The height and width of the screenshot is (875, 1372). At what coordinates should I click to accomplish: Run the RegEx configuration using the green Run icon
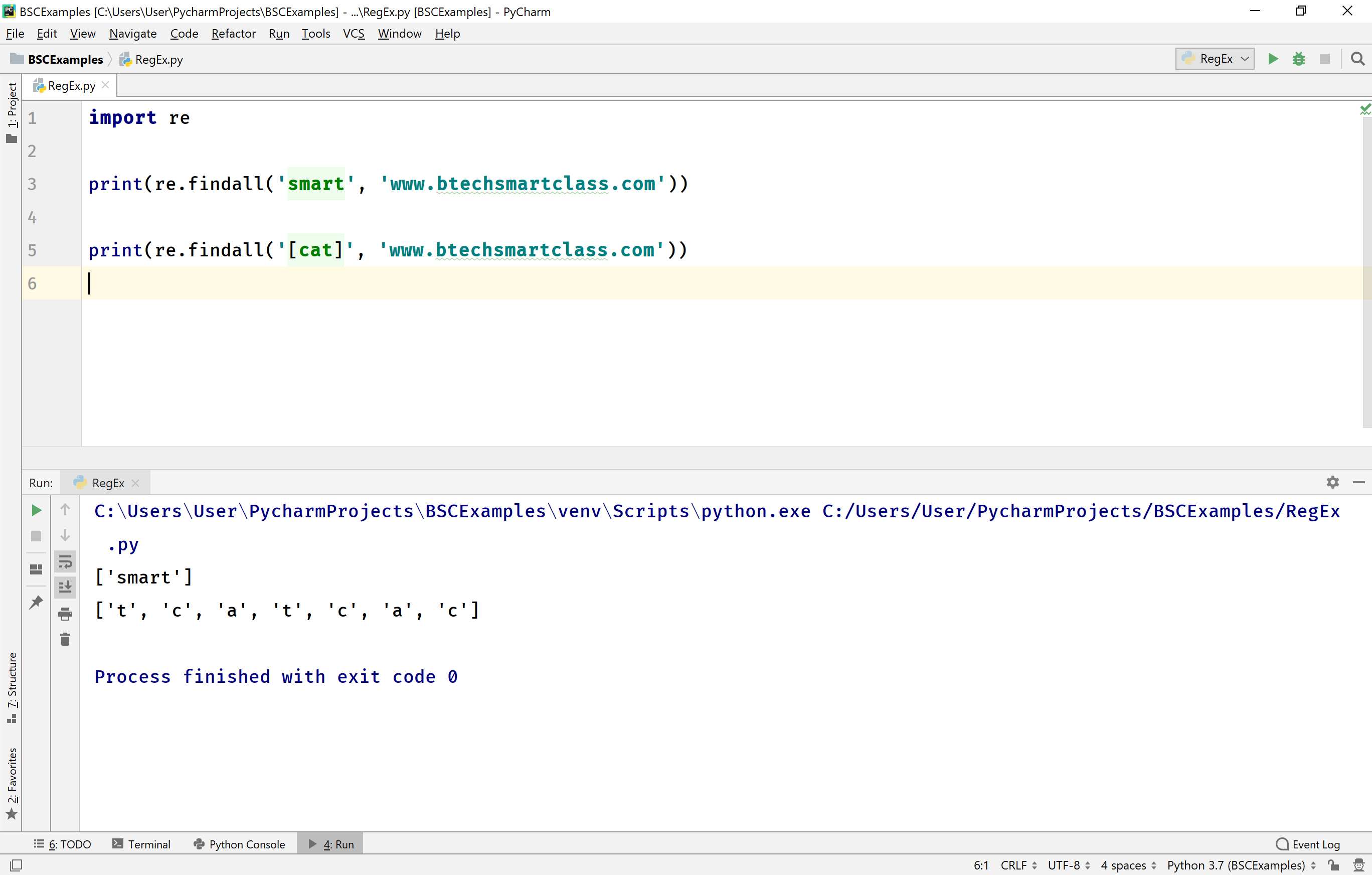[1272, 59]
